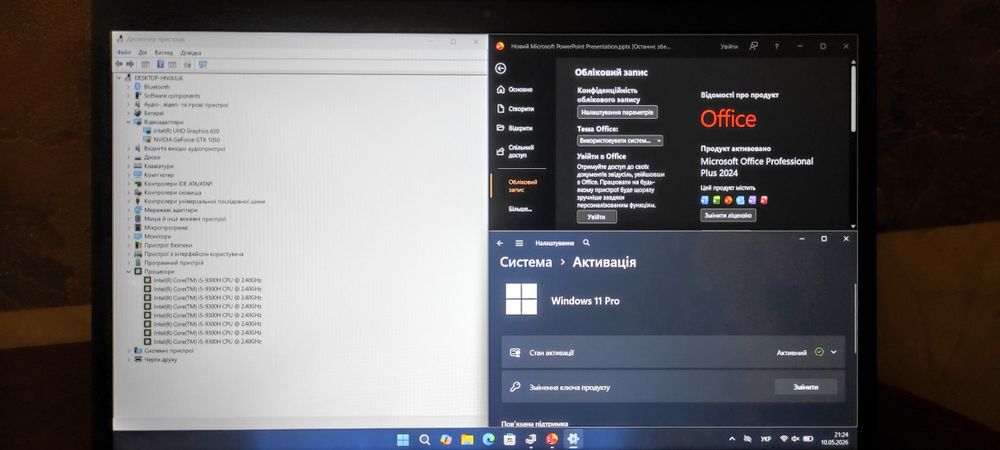Open Більше... in PowerPoint sidebar
This screenshot has width=1000, height=450.
coord(520,209)
